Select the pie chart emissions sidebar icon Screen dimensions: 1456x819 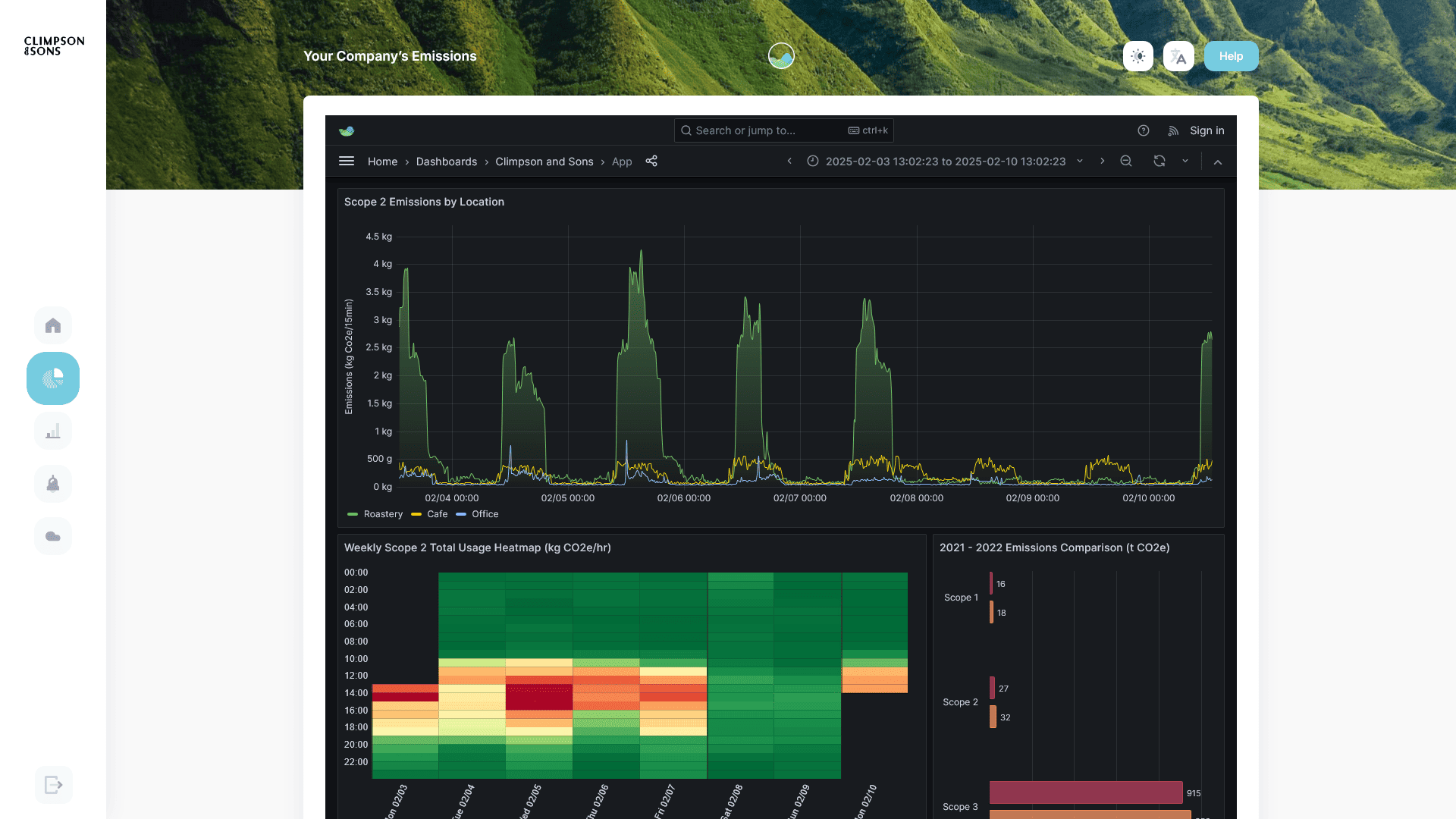53,378
